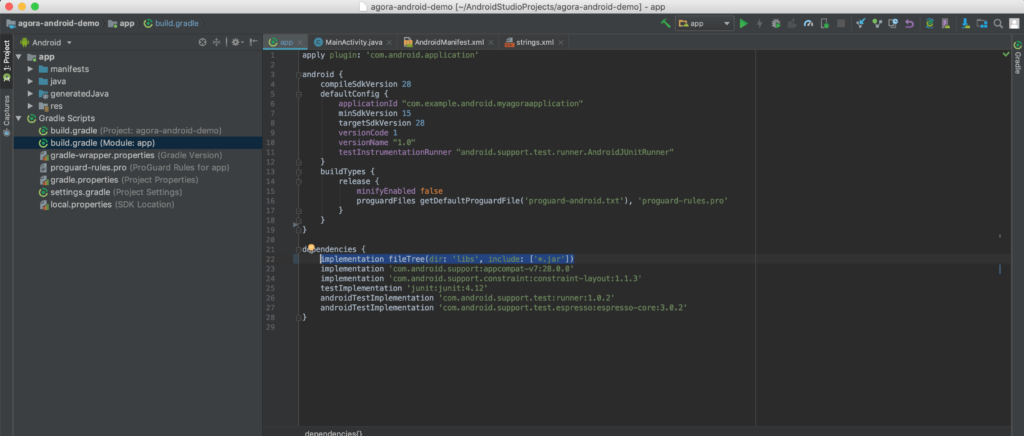Start debugging with the bug icon
The width and height of the screenshot is (1024, 436).
(776, 23)
